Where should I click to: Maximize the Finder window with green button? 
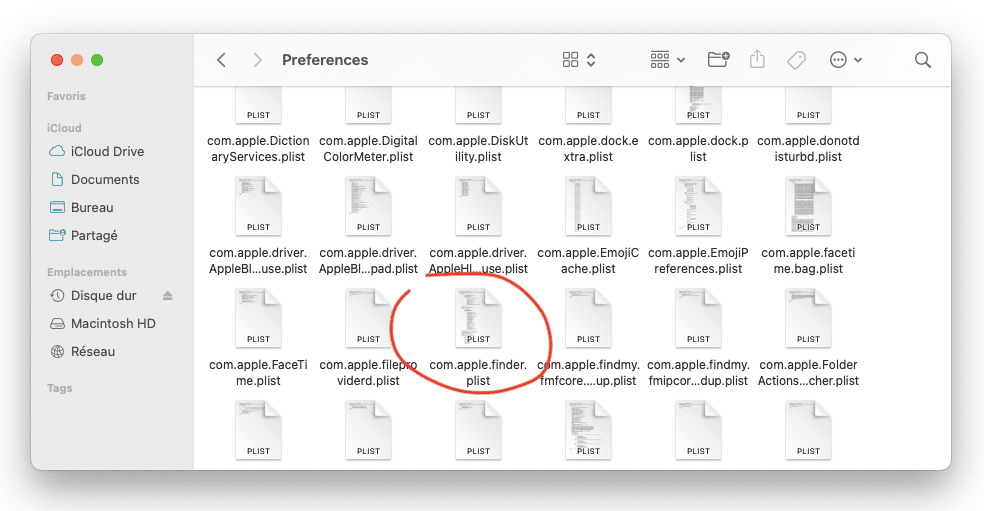point(97,60)
